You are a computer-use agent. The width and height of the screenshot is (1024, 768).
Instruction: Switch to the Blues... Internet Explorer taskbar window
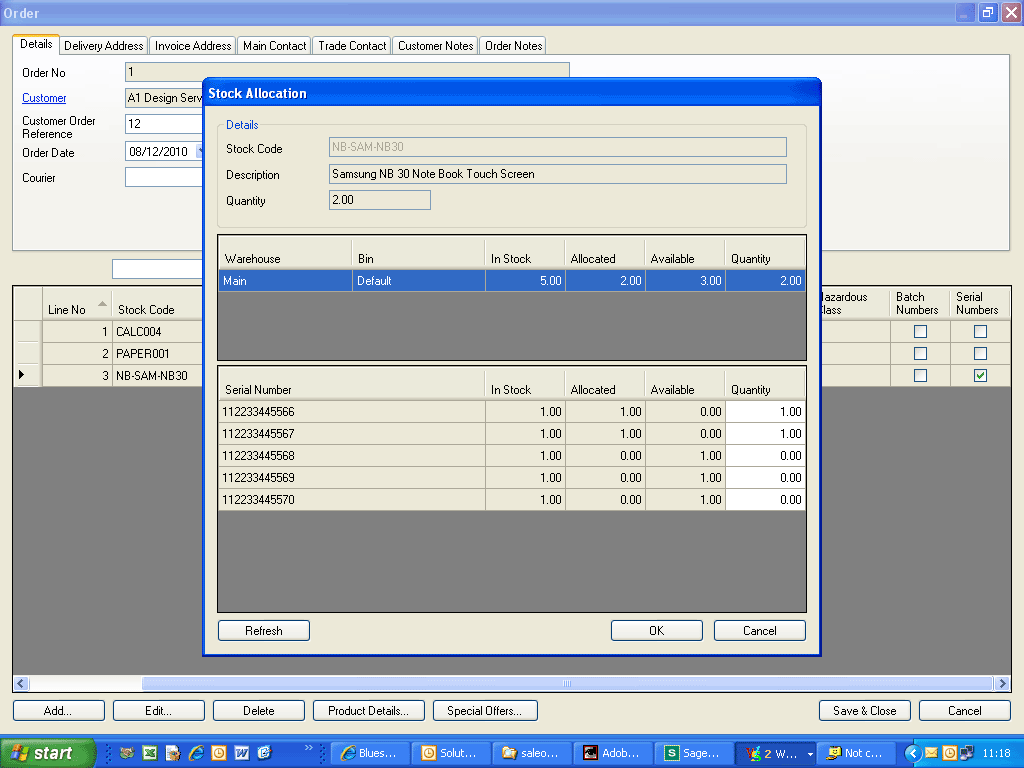click(x=371, y=753)
